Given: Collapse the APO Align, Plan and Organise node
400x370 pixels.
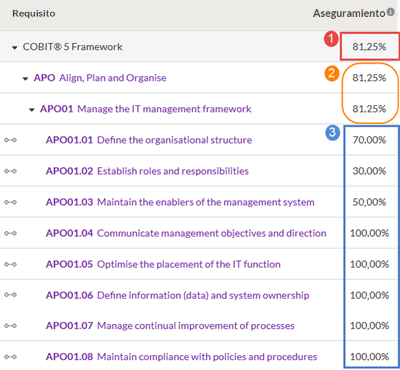Looking at the screenshot, I should coord(25,79).
